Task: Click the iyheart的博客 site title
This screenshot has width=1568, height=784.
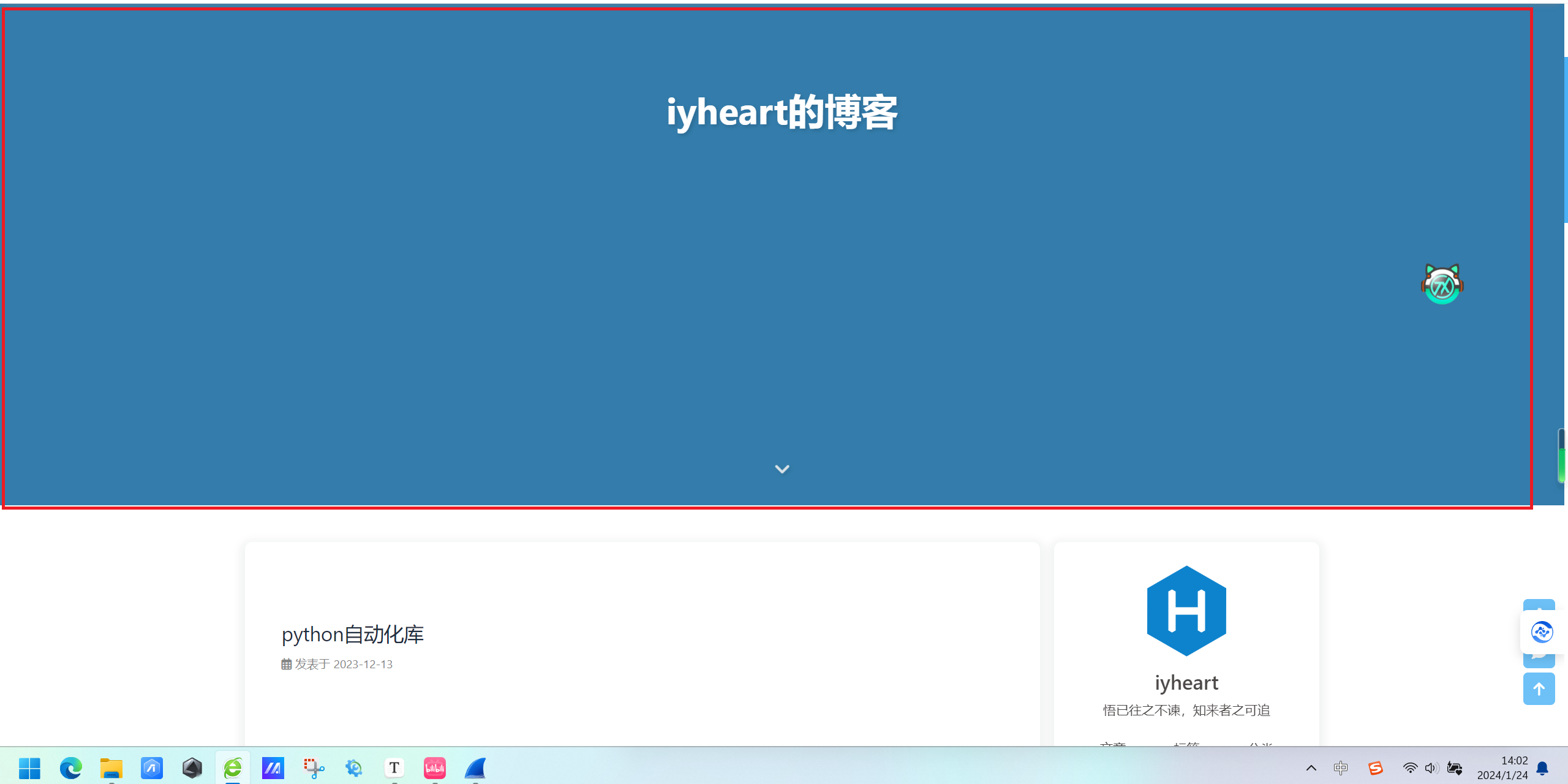Action: pos(782,112)
